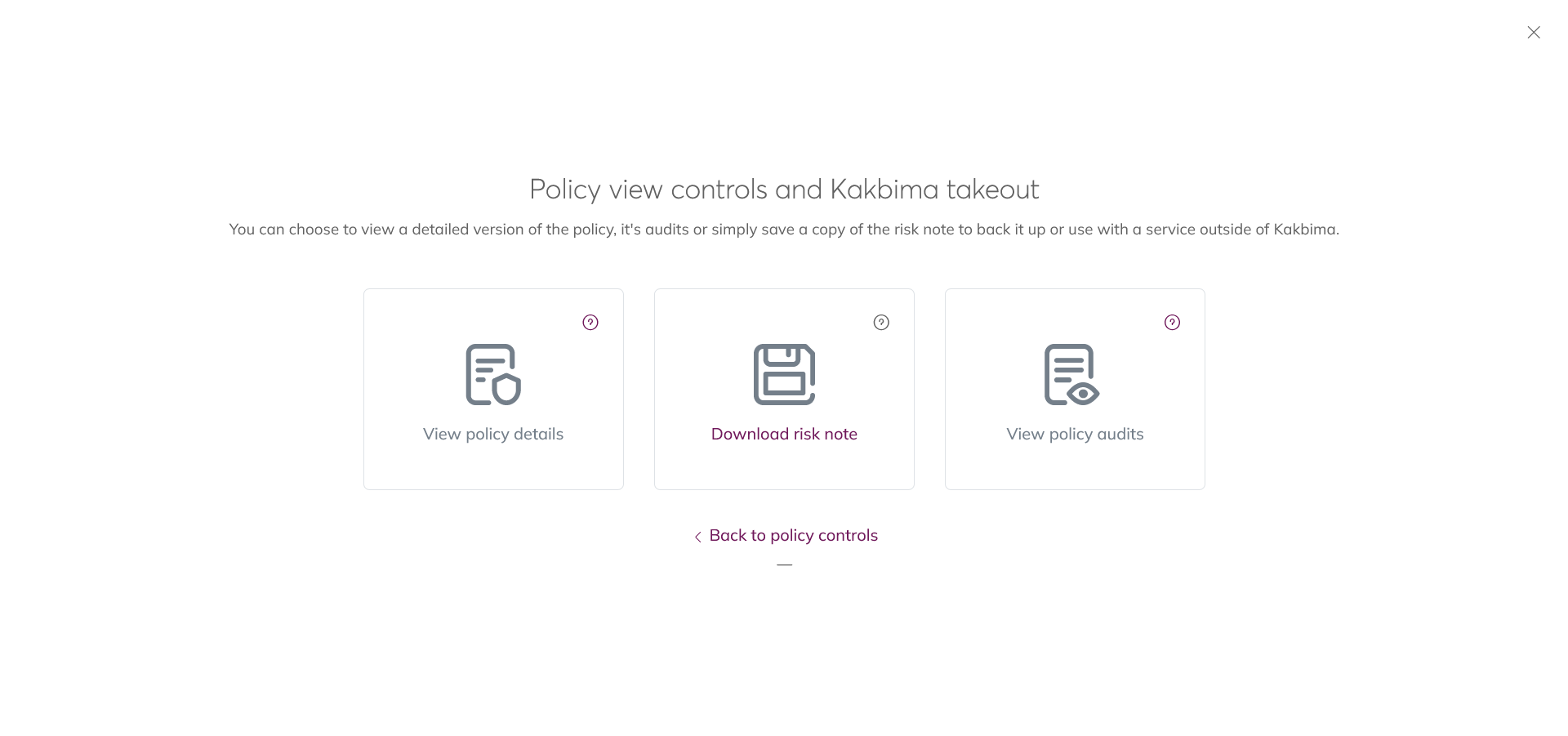Go back to policy controls
The width and height of the screenshot is (1568, 736).
coord(793,536)
